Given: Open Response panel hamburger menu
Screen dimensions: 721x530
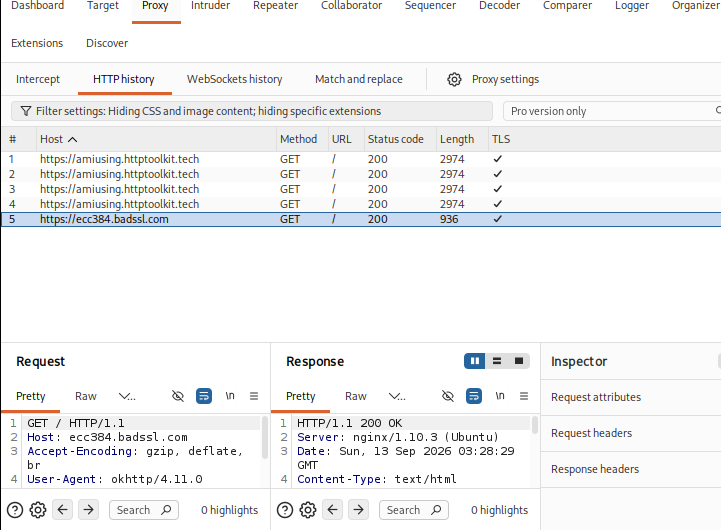Looking at the screenshot, I should pyautogui.click(x=524, y=396).
